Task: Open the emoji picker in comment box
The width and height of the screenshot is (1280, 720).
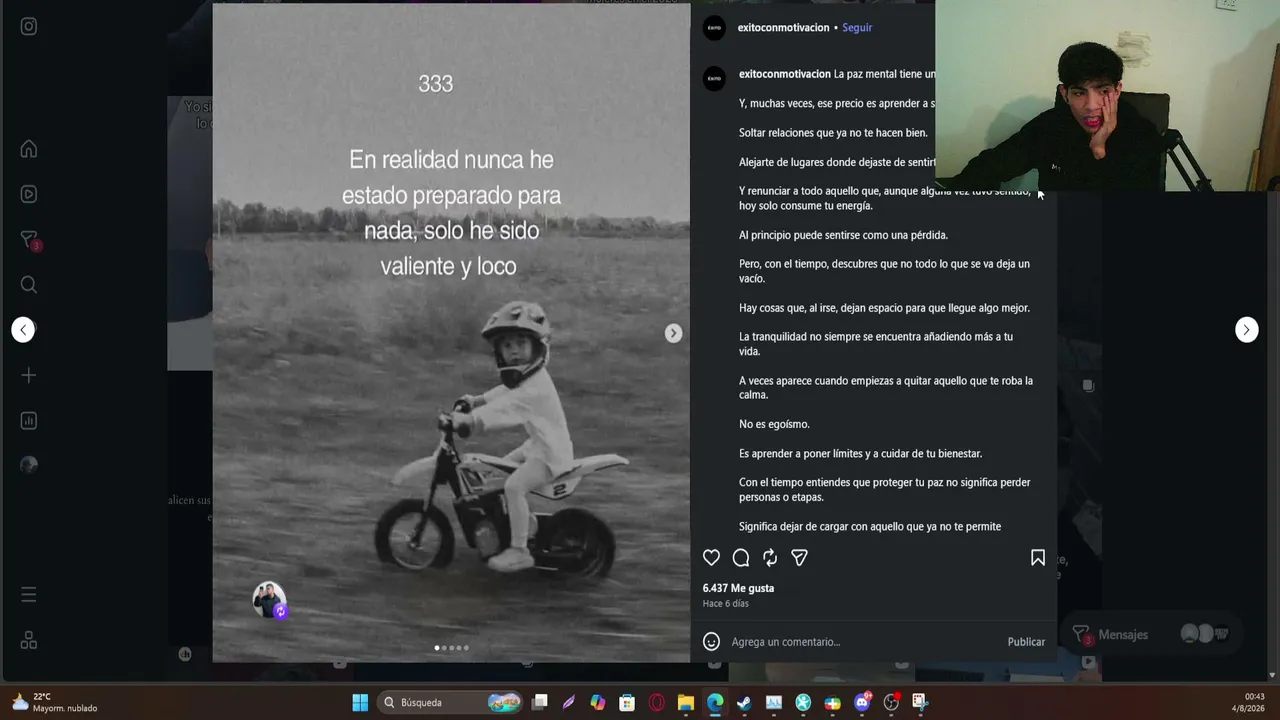Action: pyautogui.click(x=711, y=642)
